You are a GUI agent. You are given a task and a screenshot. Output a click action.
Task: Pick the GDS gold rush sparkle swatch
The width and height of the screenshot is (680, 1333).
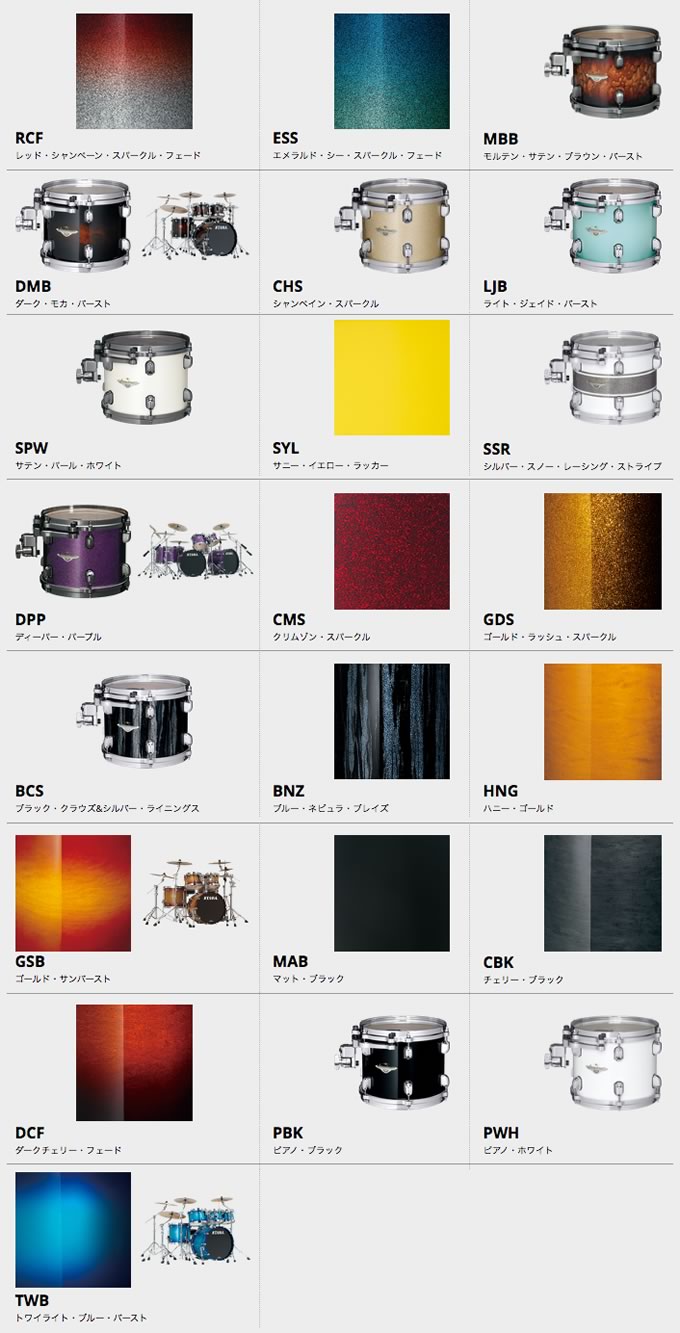603,551
